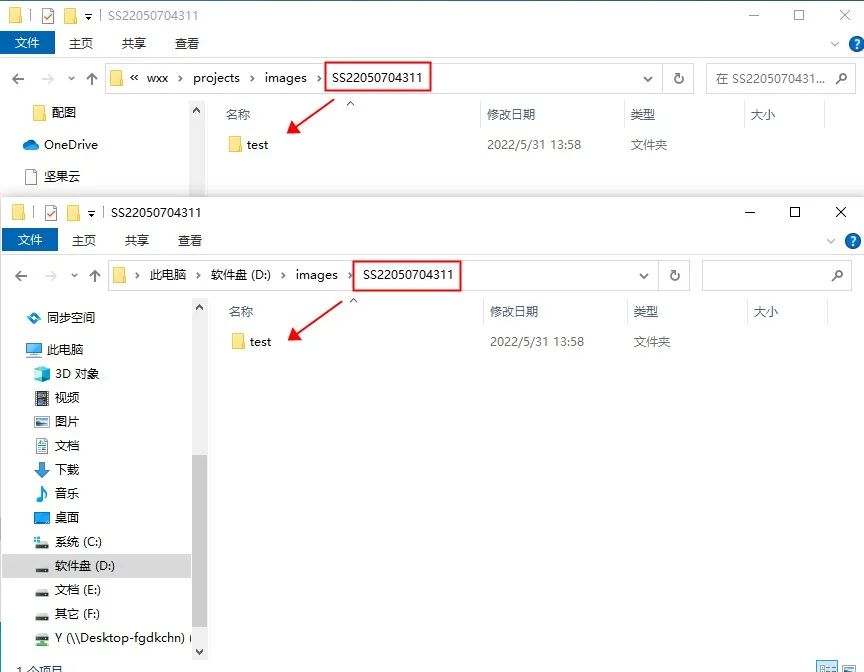Open the 查看 tab in the 软件盘 (D:) window
This screenshot has width=864, height=672.
[190, 240]
